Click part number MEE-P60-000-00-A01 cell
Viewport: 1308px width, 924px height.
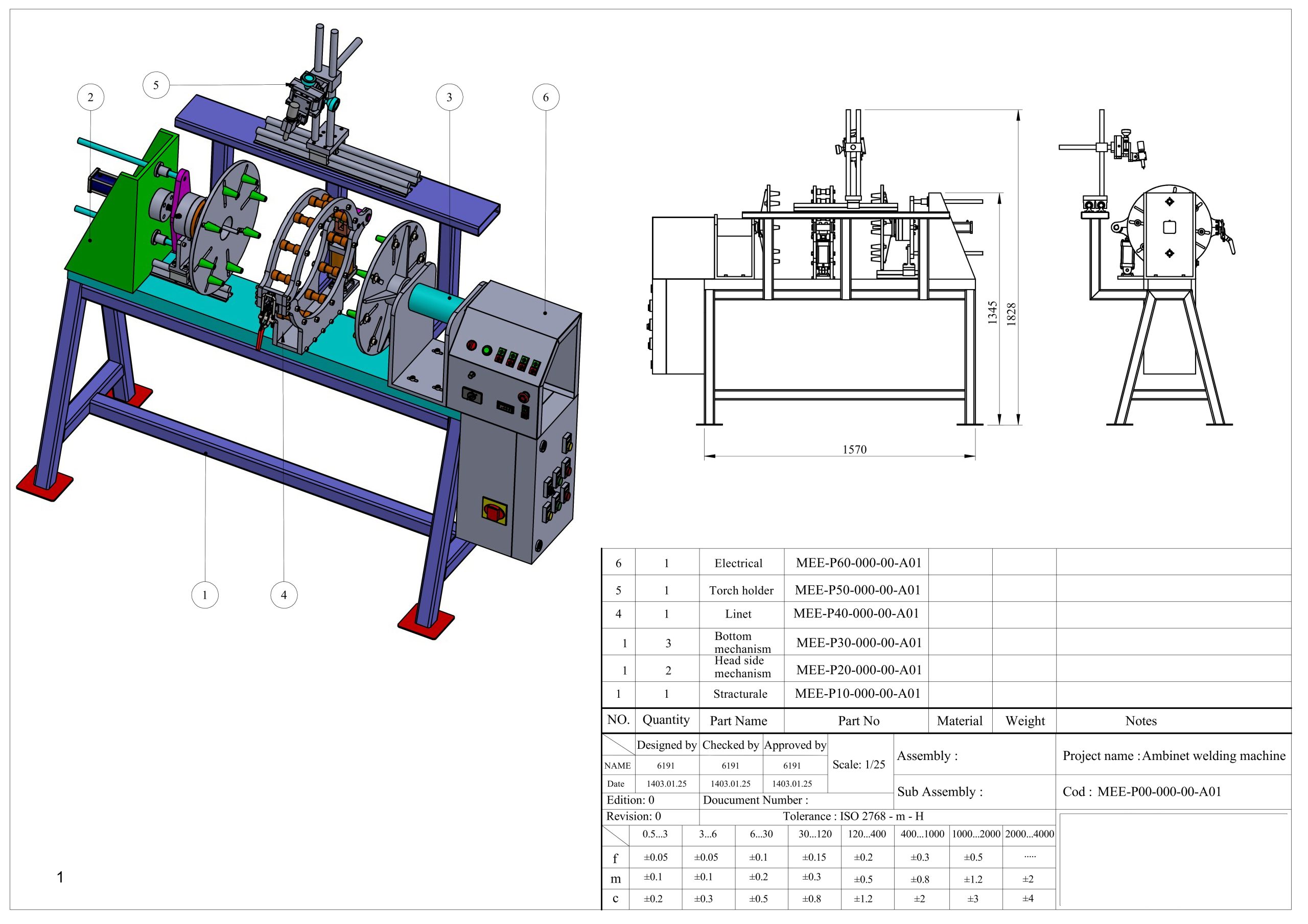click(858, 563)
